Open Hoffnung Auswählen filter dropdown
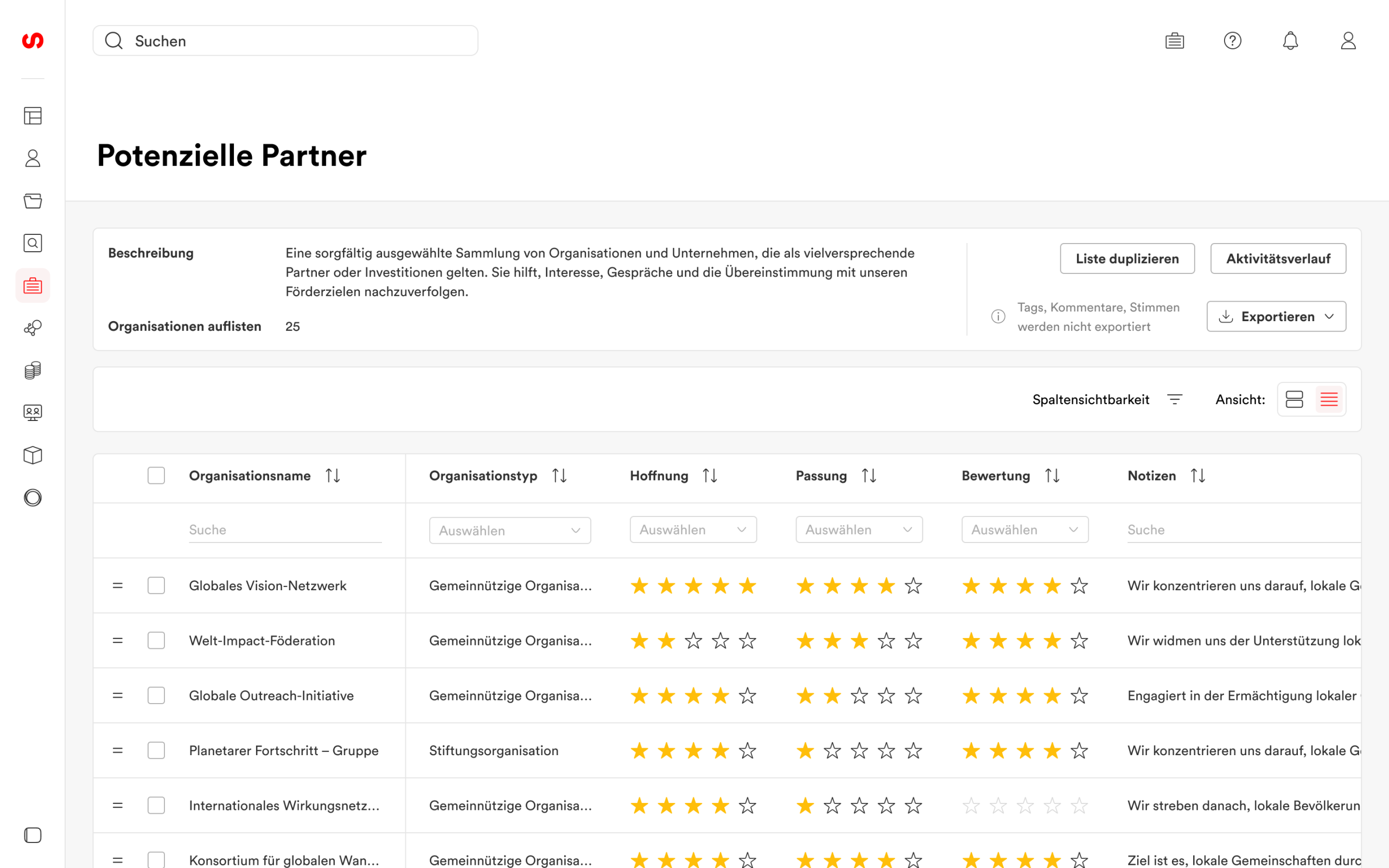1389x868 pixels. (x=693, y=530)
